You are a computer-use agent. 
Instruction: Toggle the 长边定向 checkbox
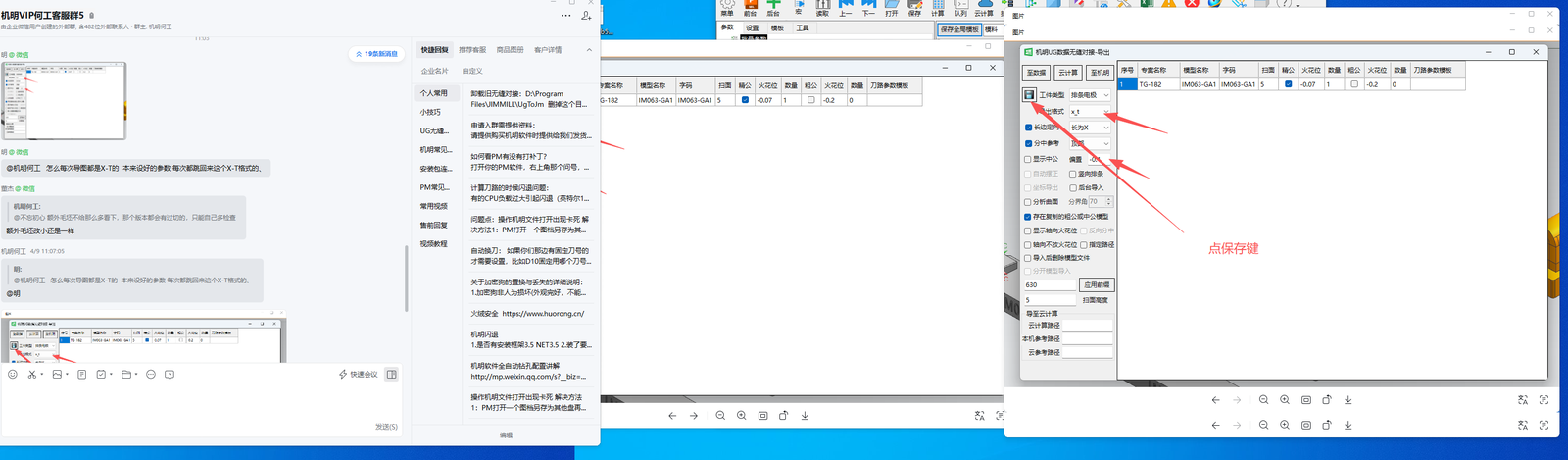pyautogui.click(x=1028, y=128)
